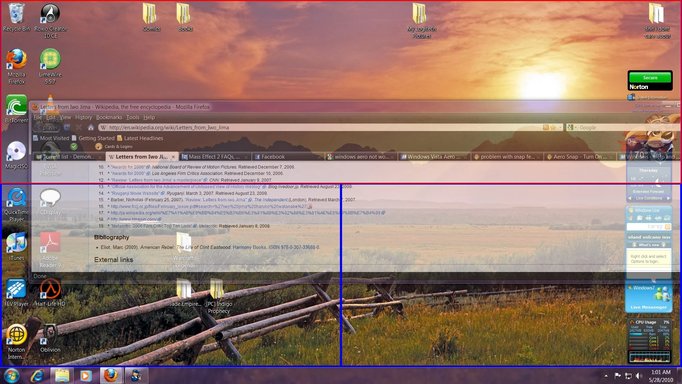Open the View menu in Firefox
682x384 pixels.
[65, 117]
